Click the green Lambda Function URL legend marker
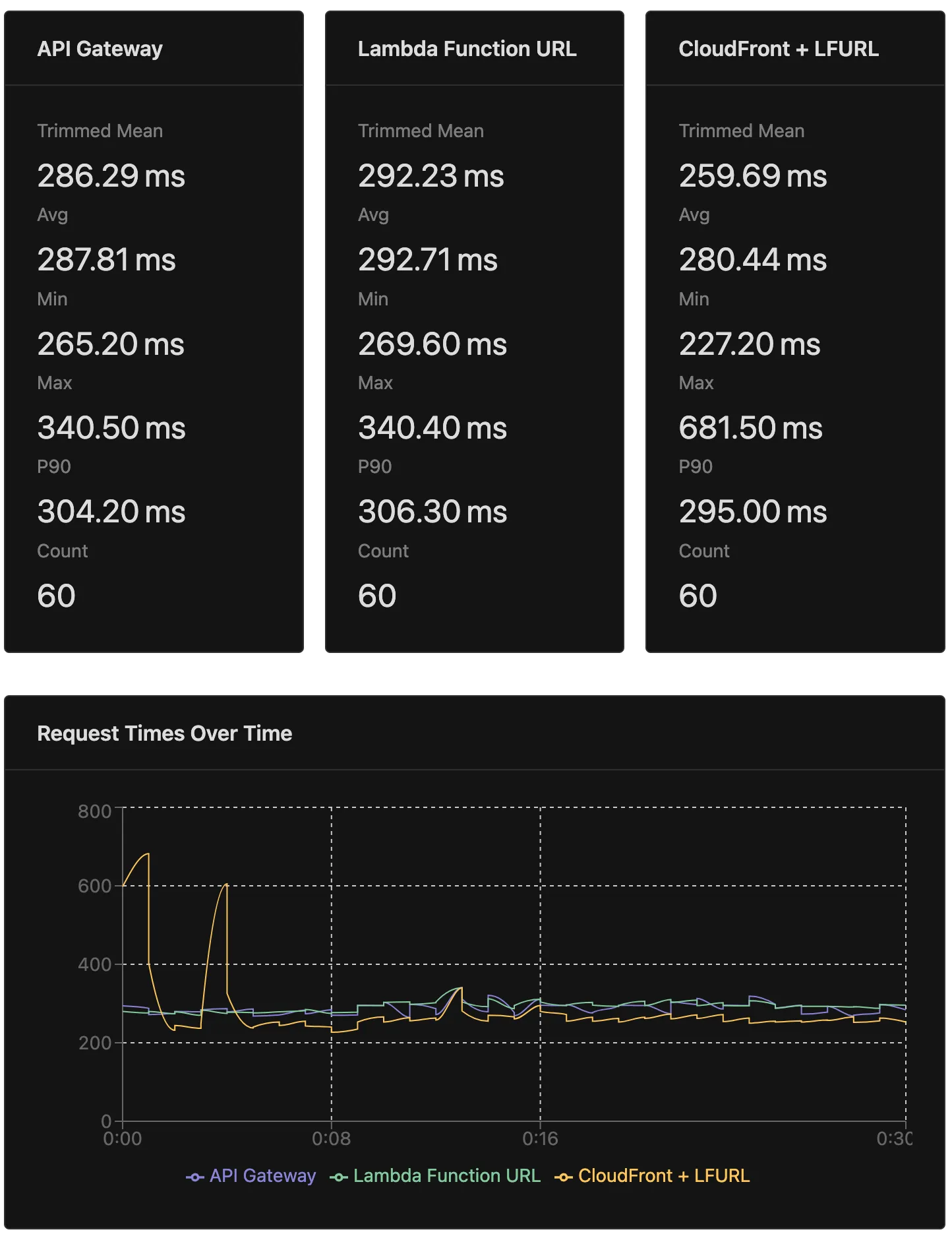Image resolution: width=952 pixels, height=1240 pixels. 338,1177
